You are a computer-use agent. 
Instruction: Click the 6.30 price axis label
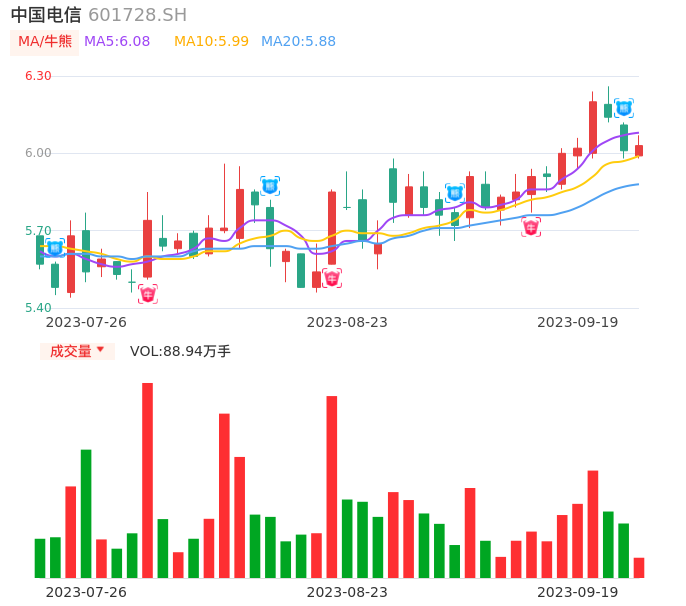click(38, 76)
